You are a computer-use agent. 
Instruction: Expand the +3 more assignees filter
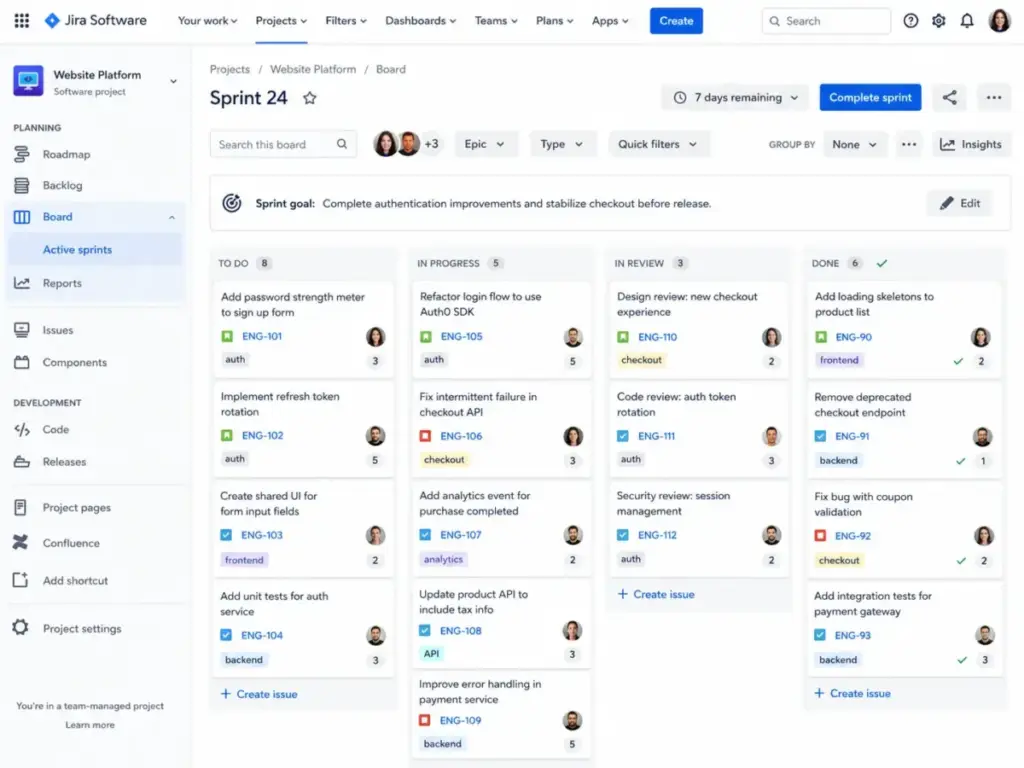tap(432, 144)
